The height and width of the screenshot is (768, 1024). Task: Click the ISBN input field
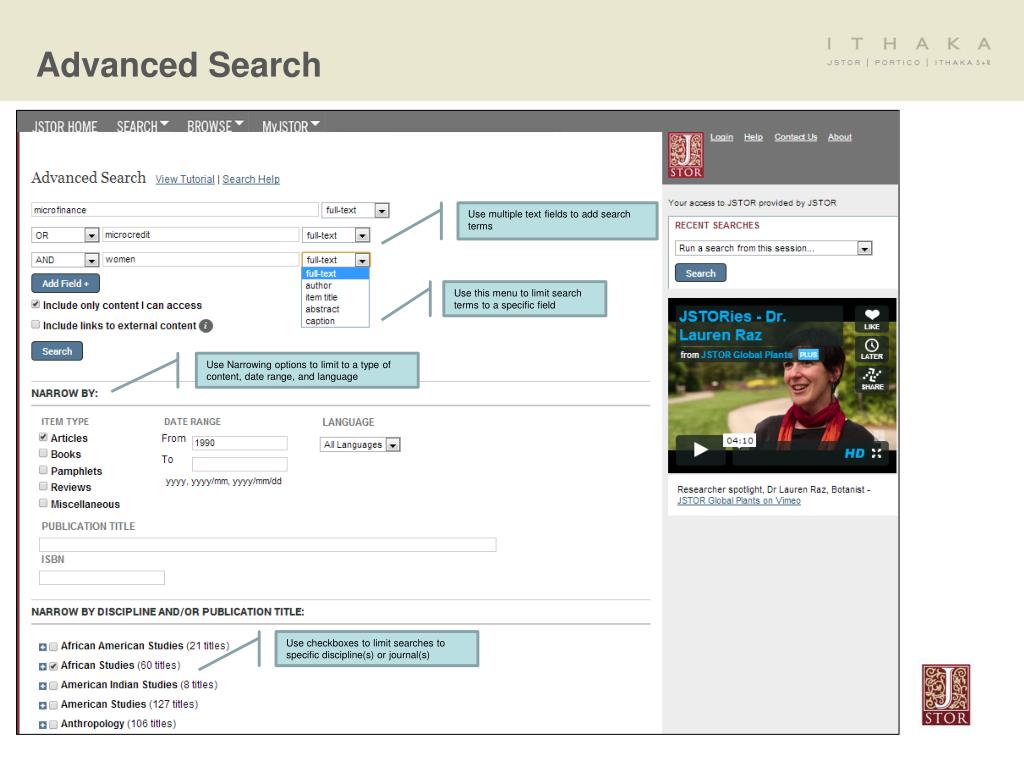coord(102,577)
